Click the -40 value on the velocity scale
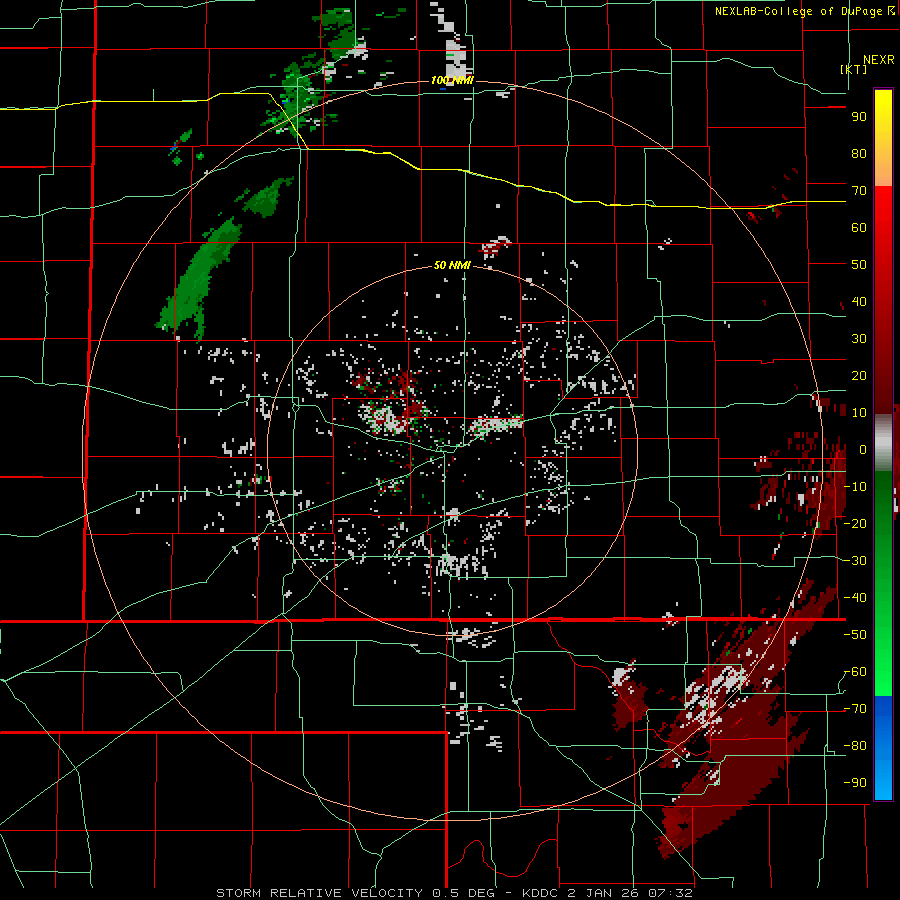 (x=855, y=598)
